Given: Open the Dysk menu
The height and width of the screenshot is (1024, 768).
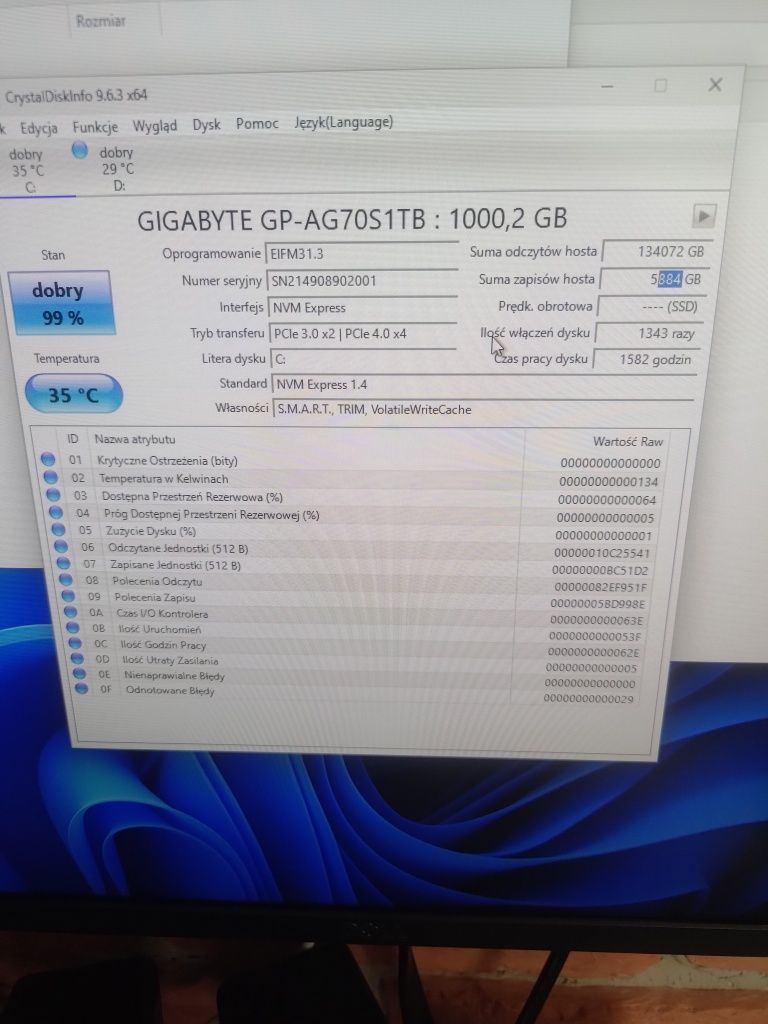Looking at the screenshot, I should [206, 125].
